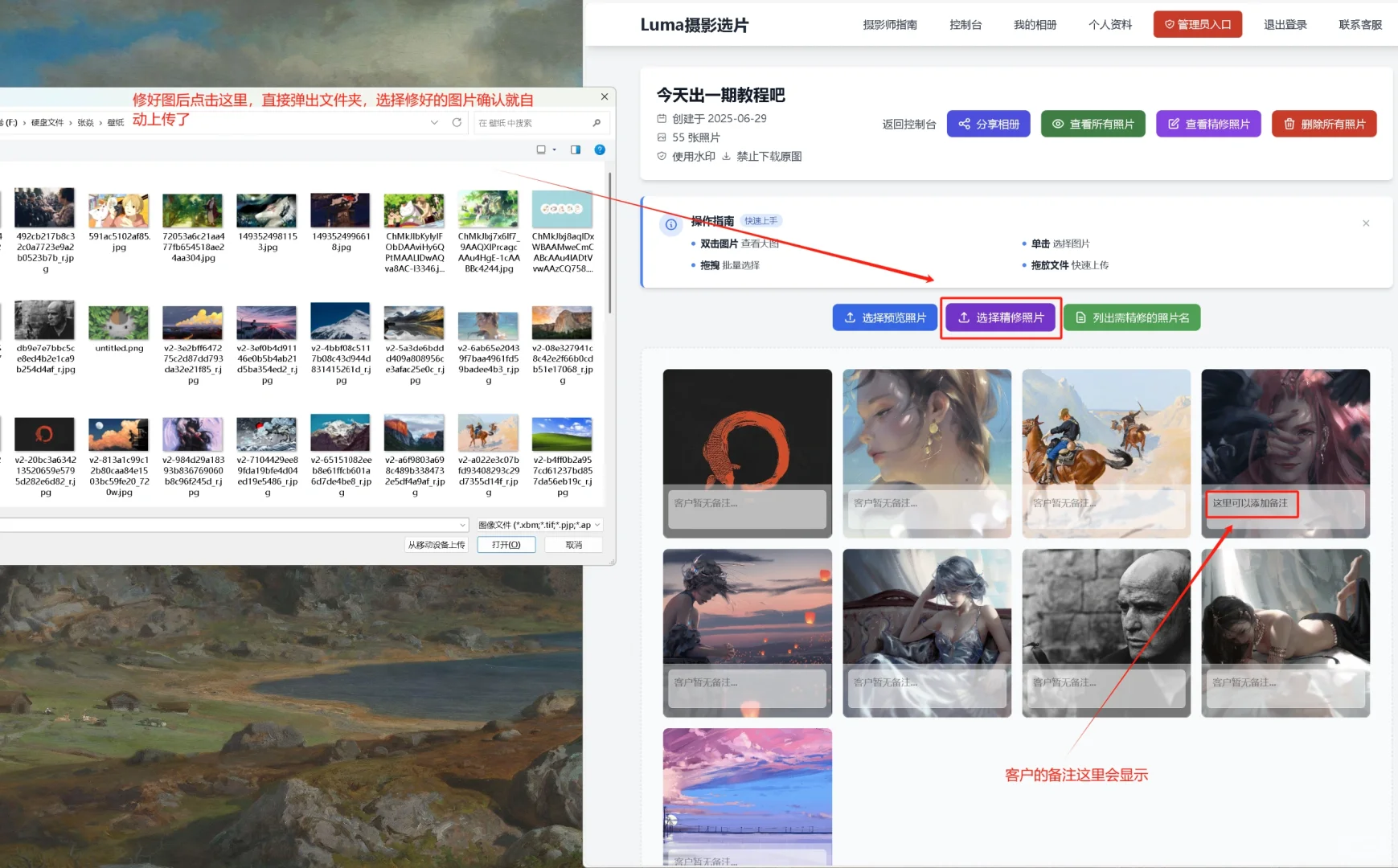The height and width of the screenshot is (868, 1398).
Task: Select file 1493524996618.jpg thumbnail
Action: pos(340,211)
